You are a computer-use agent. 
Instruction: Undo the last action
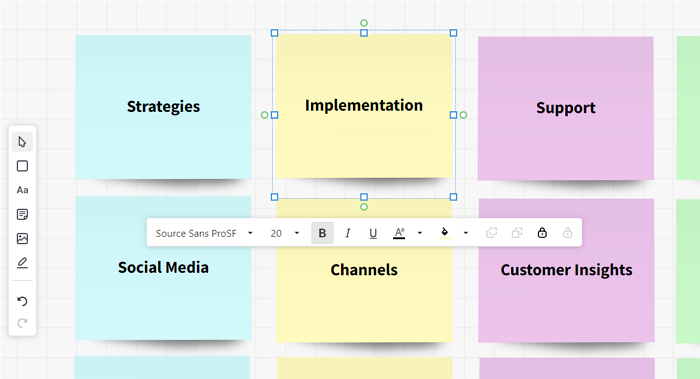click(22, 301)
